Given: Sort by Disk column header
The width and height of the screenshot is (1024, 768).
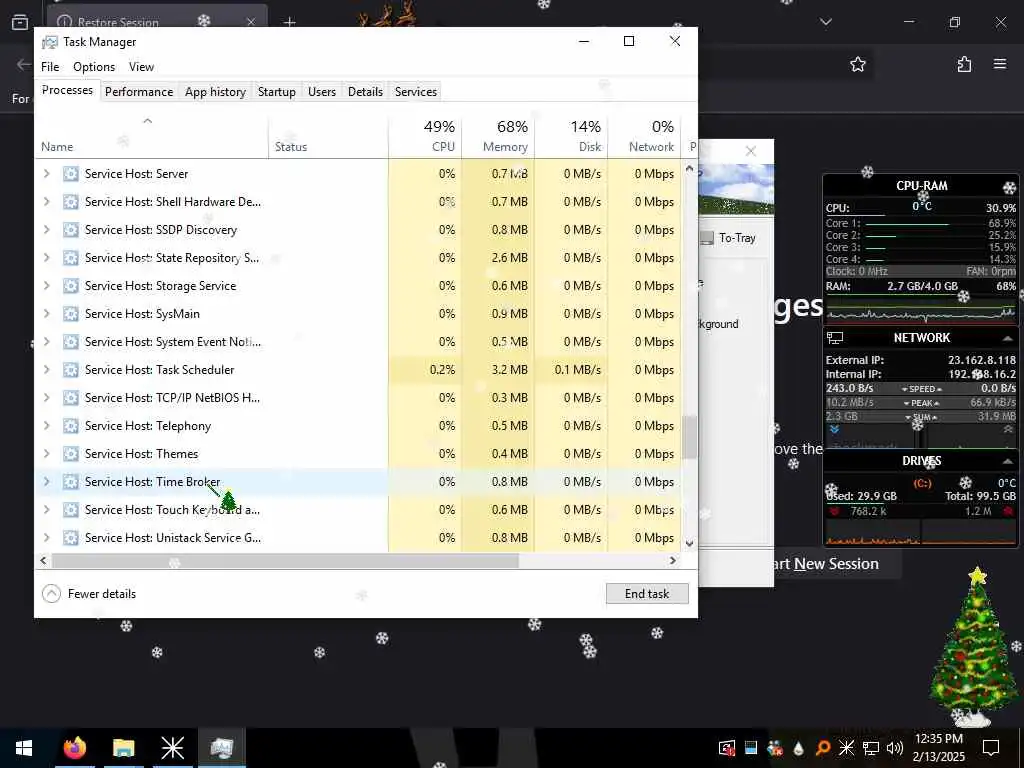Looking at the screenshot, I should (571, 136).
